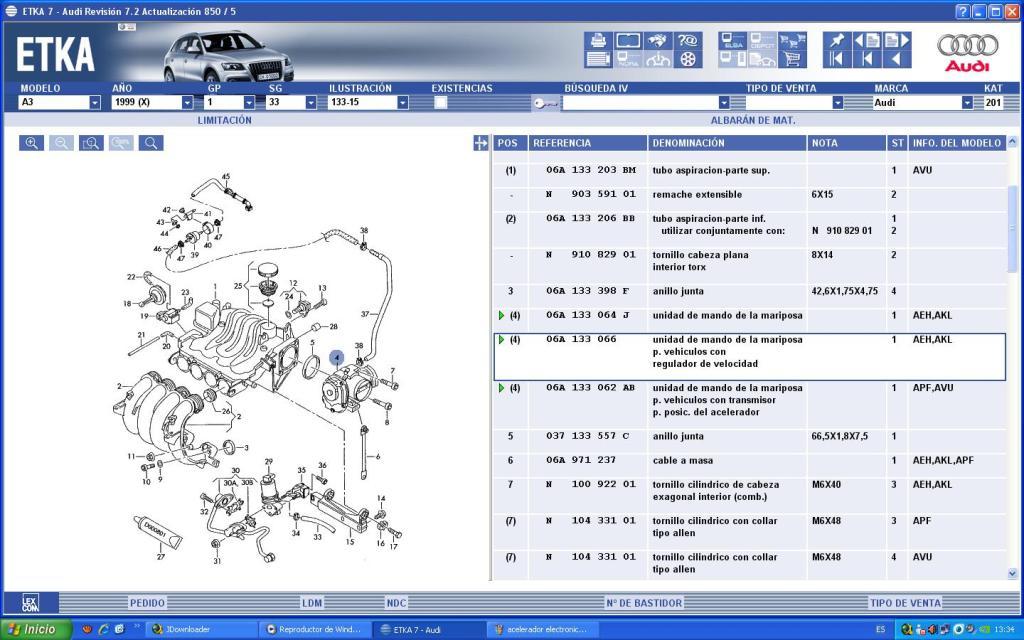This screenshot has height=640, width=1024.
Task: Expand the green arrow for 06A 133 062 AB
Action: [x=501, y=388]
